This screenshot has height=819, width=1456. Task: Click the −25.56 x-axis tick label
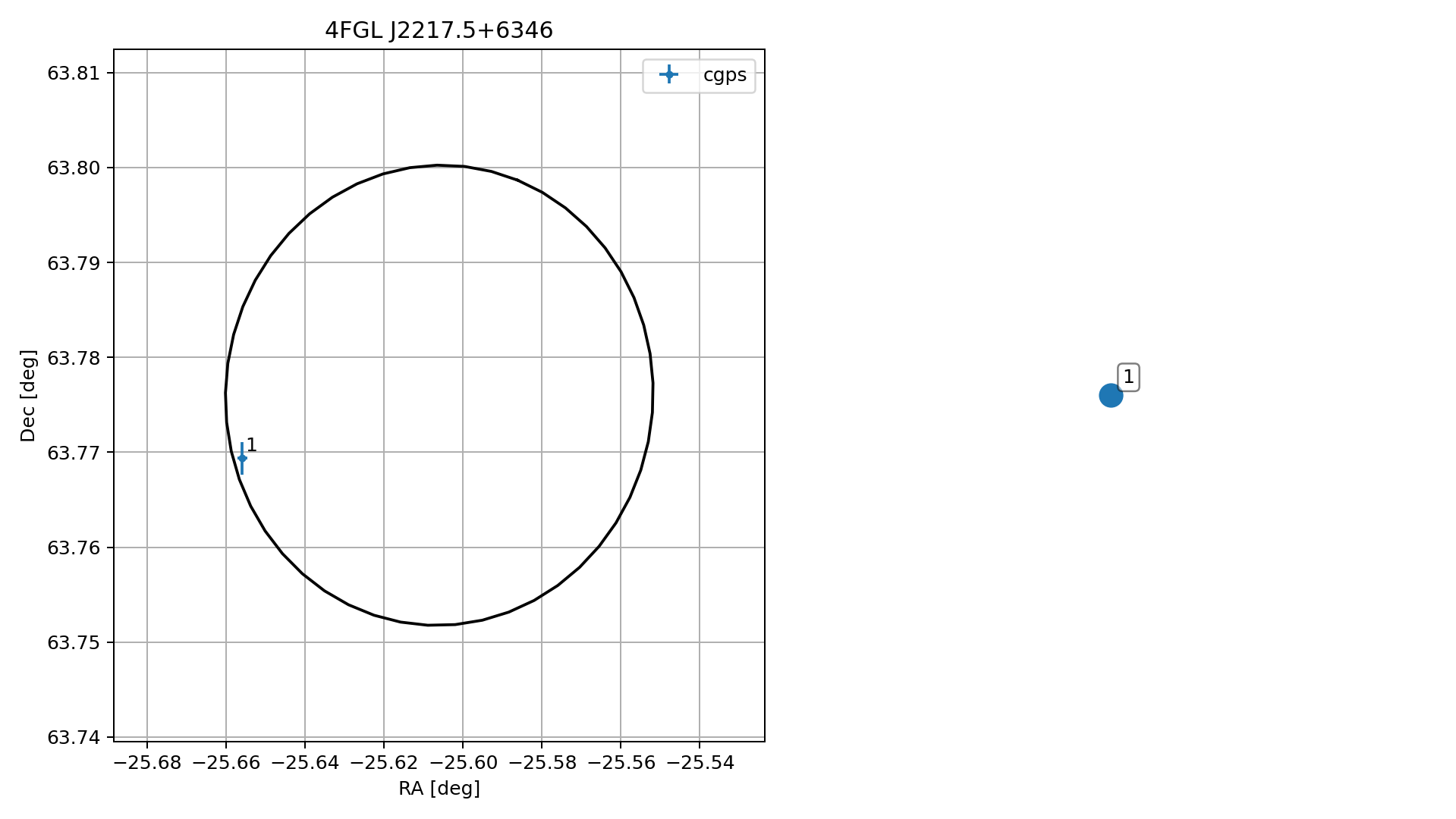coord(621,763)
